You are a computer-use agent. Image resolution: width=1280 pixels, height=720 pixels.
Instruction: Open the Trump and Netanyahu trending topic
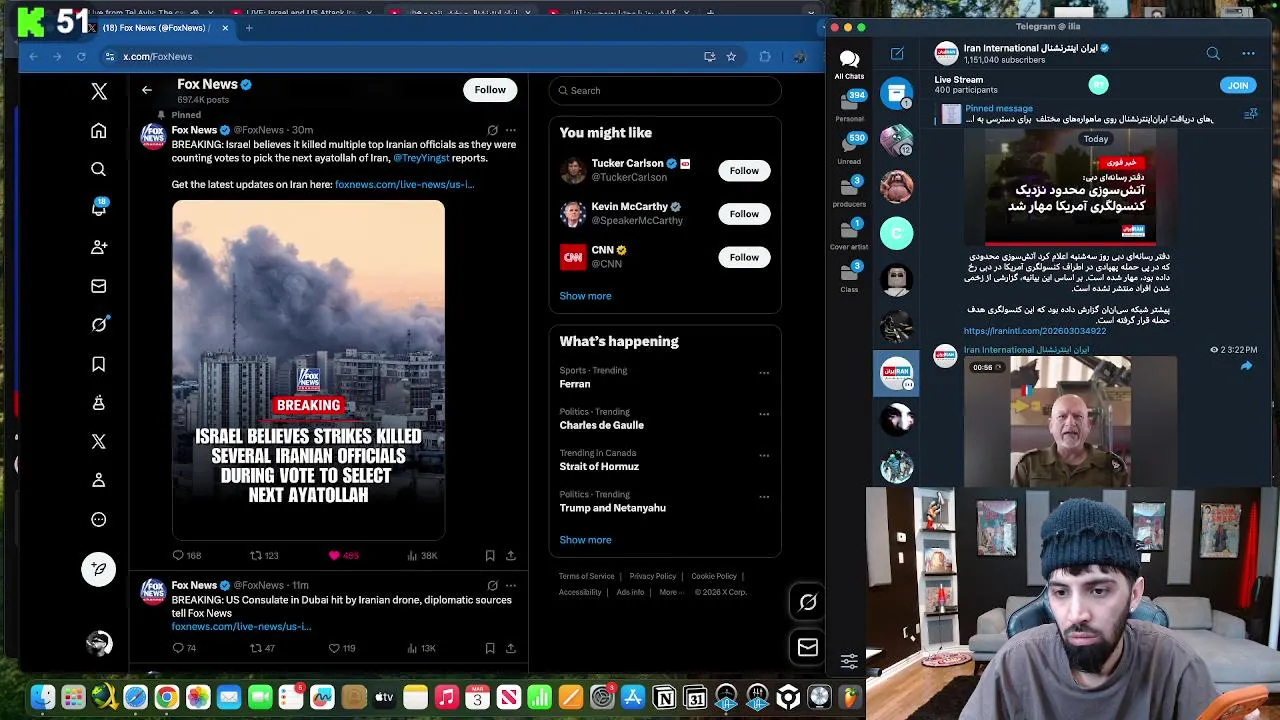(x=612, y=508)
